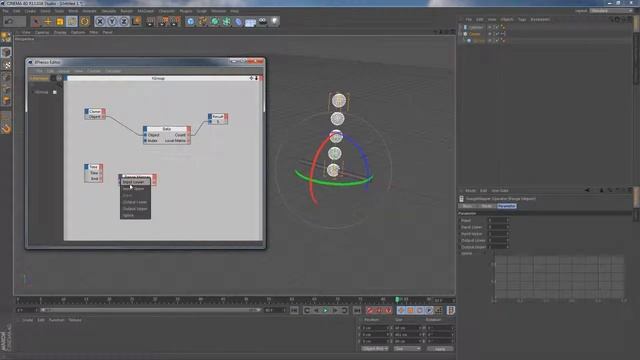Open the spline pen object palette
Screen dimensions: 640x360
[x=202, y=21]
